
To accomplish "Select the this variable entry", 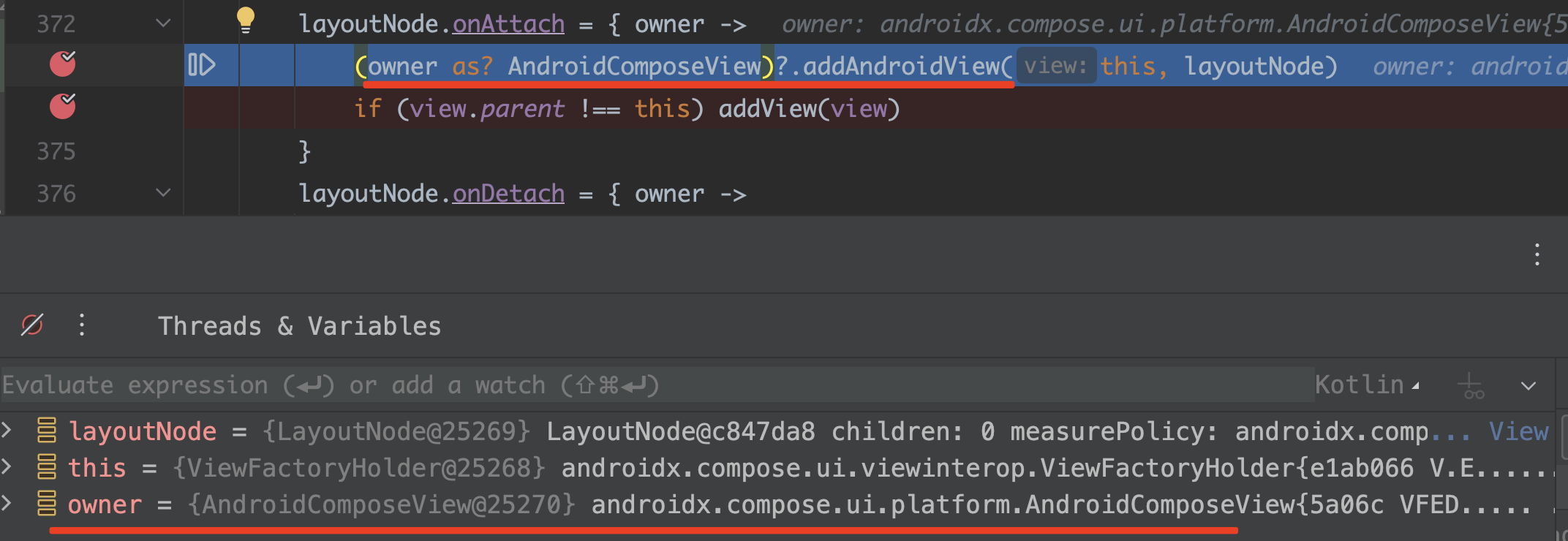I will point(97,468).
